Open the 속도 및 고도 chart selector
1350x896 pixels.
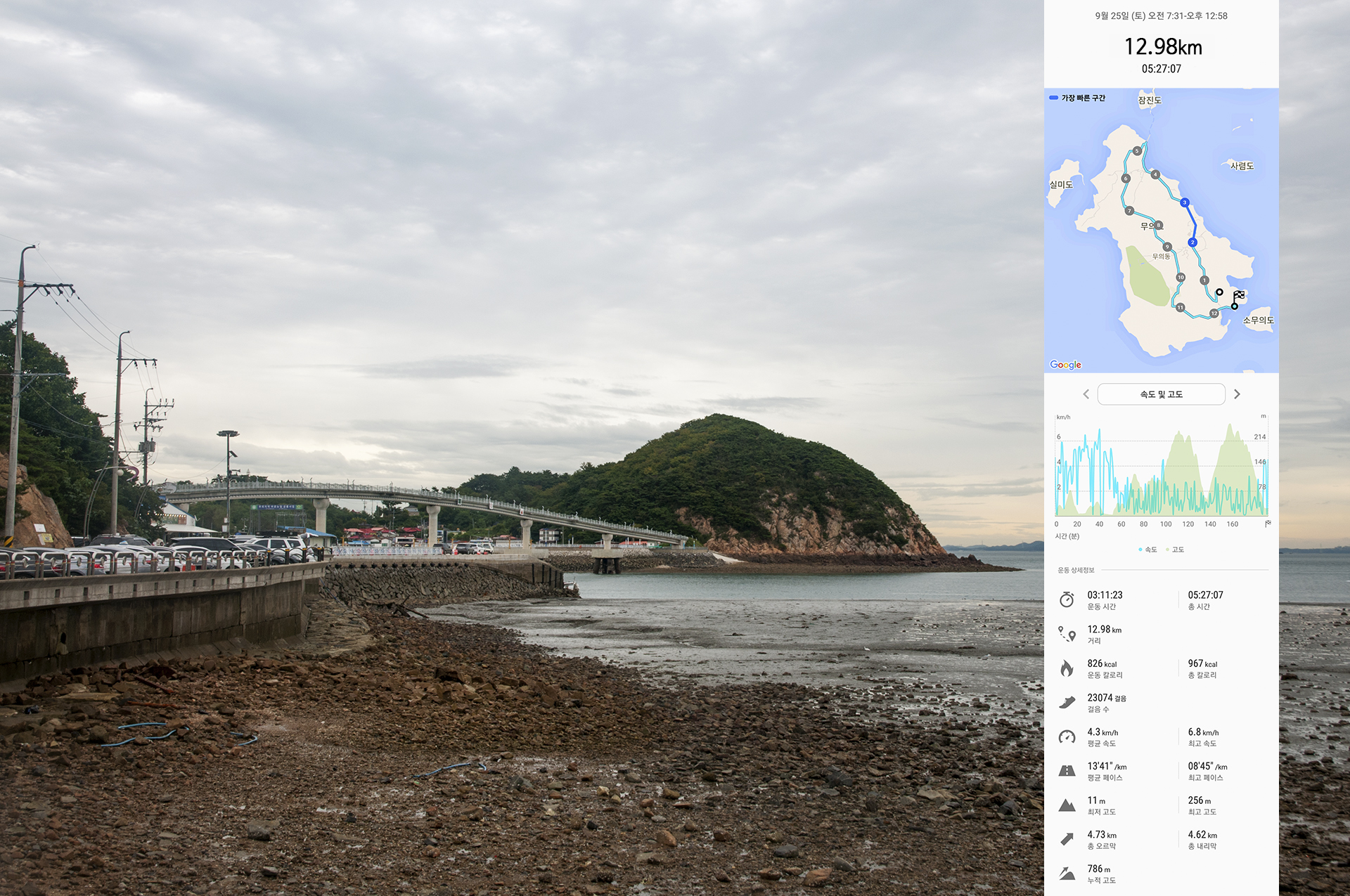pyautogui.click(x=1161, y=394)
